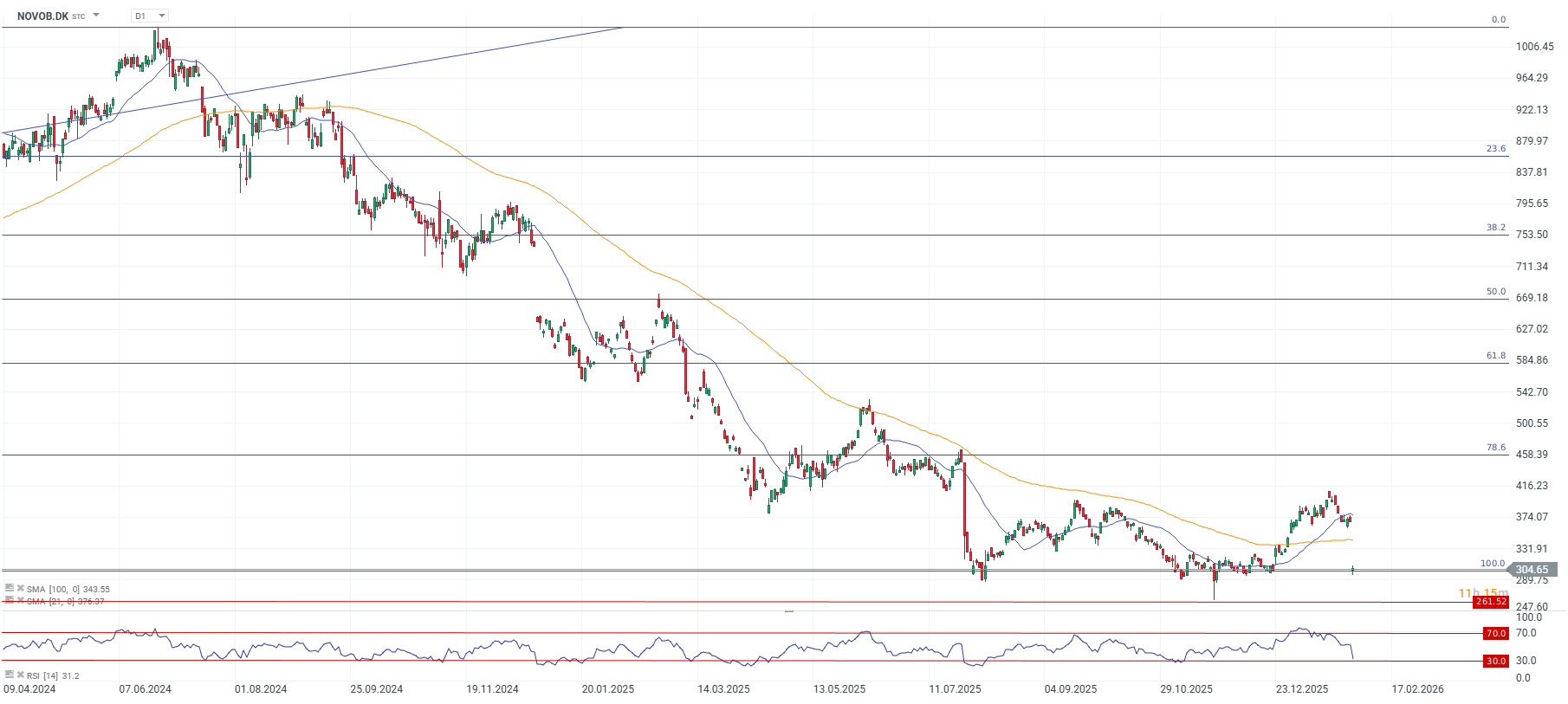1568x704 pixels.
Task: Open settings icon for SMA 100 indicator
Action: 10,588
